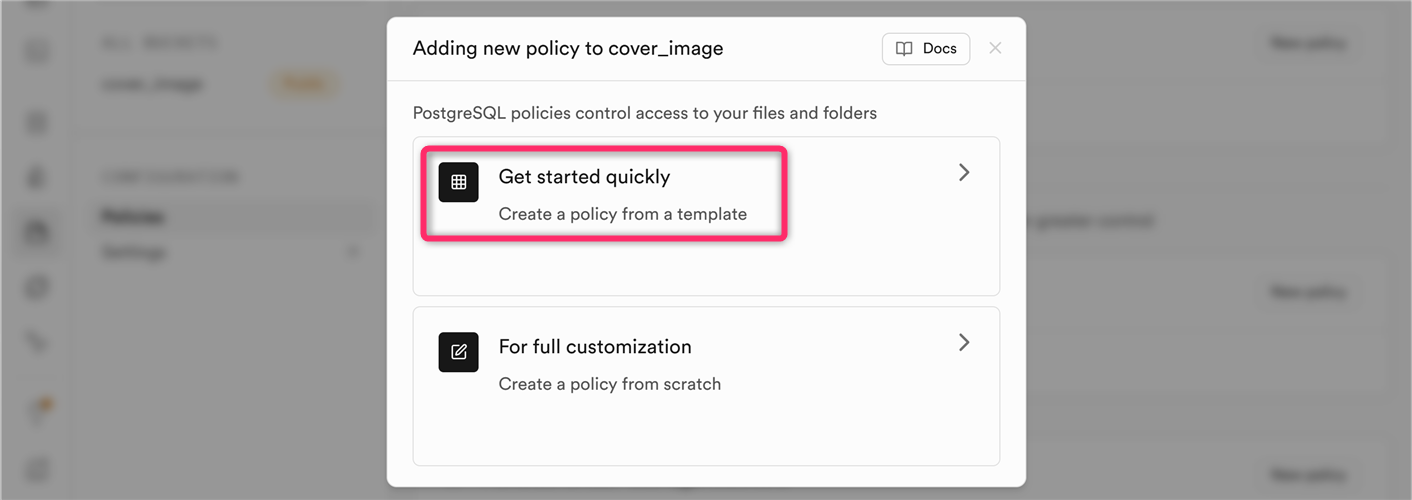The height and width of the screenshot is (500, 1412).
Task: Select the cover_image bucket in background list
Action: (152, 85)
